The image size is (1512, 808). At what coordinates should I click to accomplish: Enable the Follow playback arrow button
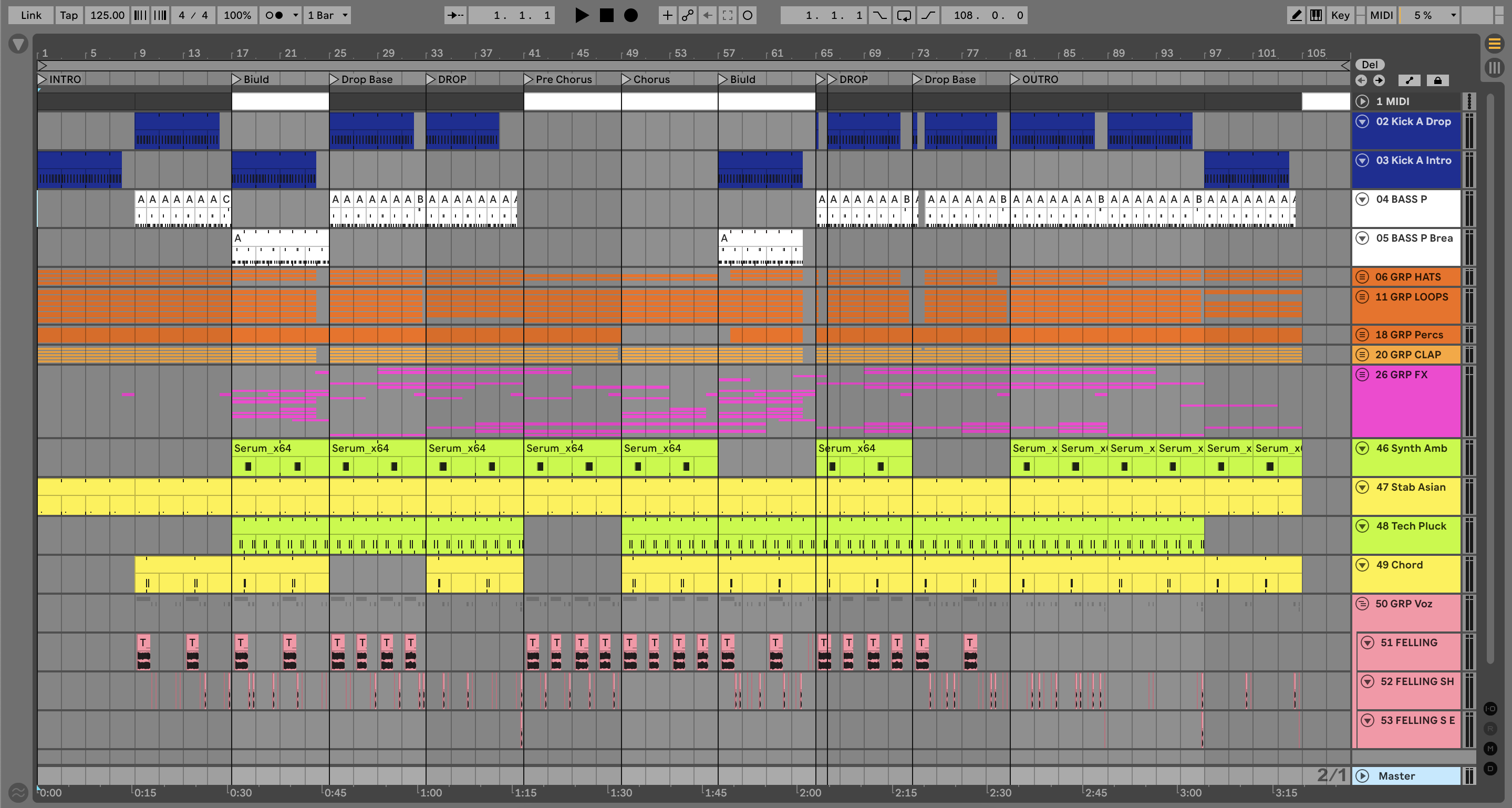(455, 15)
